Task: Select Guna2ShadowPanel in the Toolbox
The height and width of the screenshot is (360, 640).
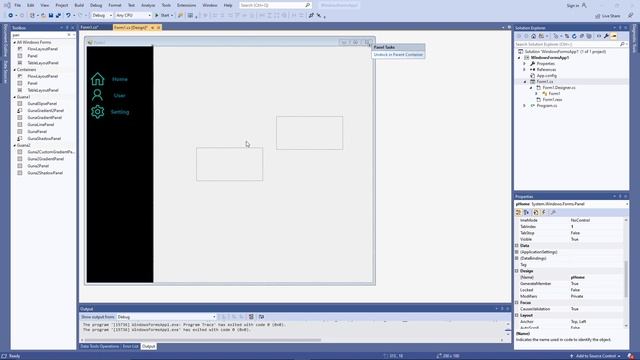Action: 45,173
